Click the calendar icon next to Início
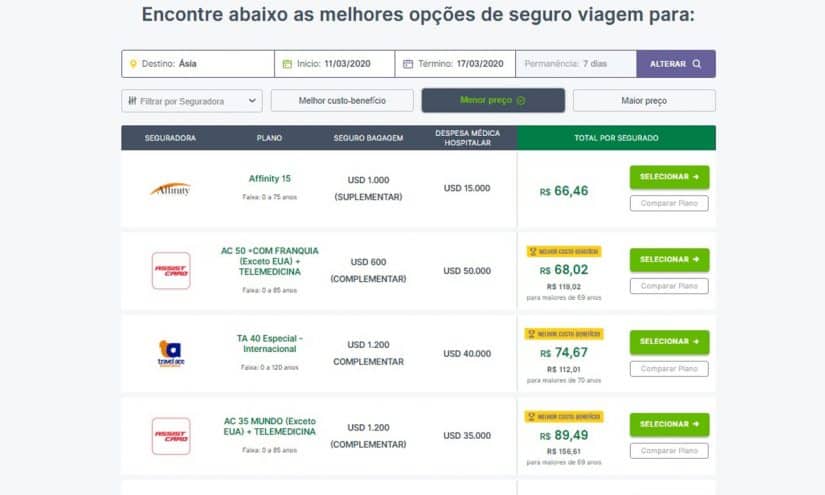The image size is (825, 495). (287, 64)
